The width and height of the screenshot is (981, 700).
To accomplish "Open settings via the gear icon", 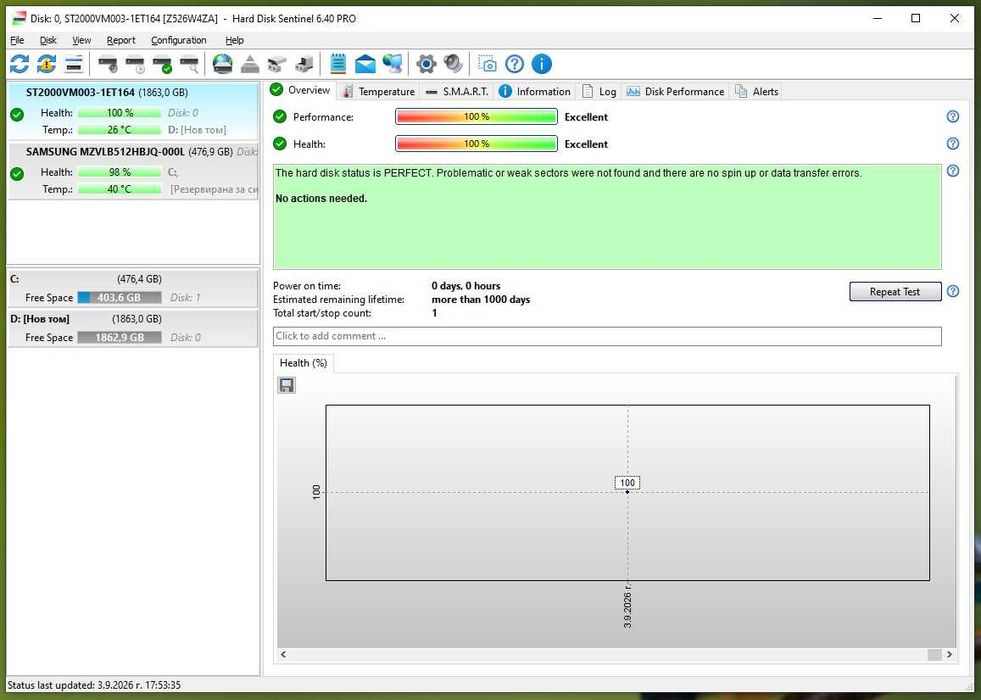I will 426,64.
